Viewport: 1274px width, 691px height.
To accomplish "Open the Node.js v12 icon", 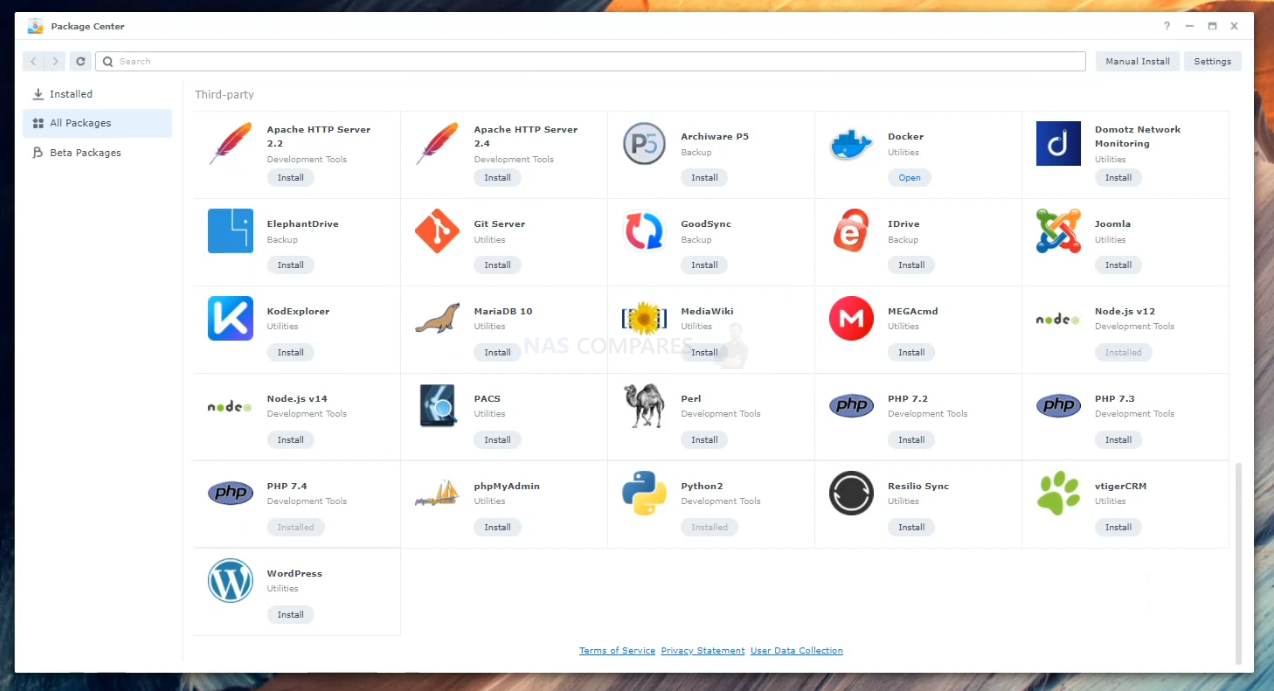I will coord(1058,319).
